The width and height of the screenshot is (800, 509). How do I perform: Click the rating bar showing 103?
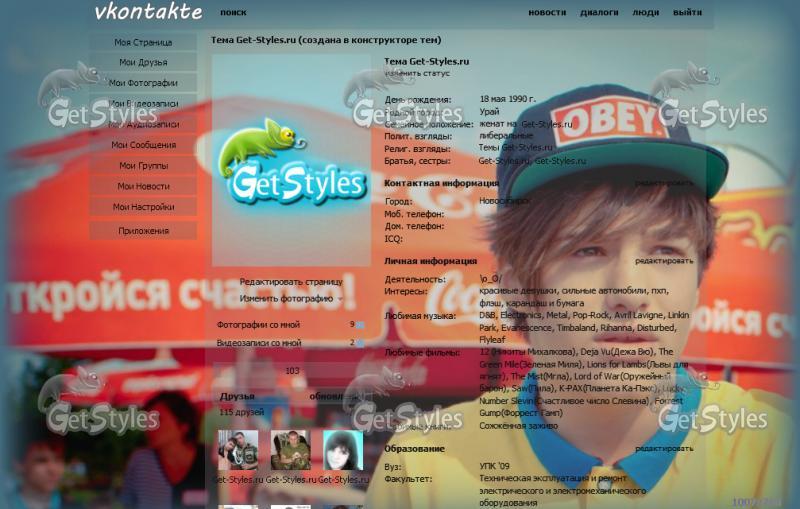pyautogui.click(x=291, y=371)
